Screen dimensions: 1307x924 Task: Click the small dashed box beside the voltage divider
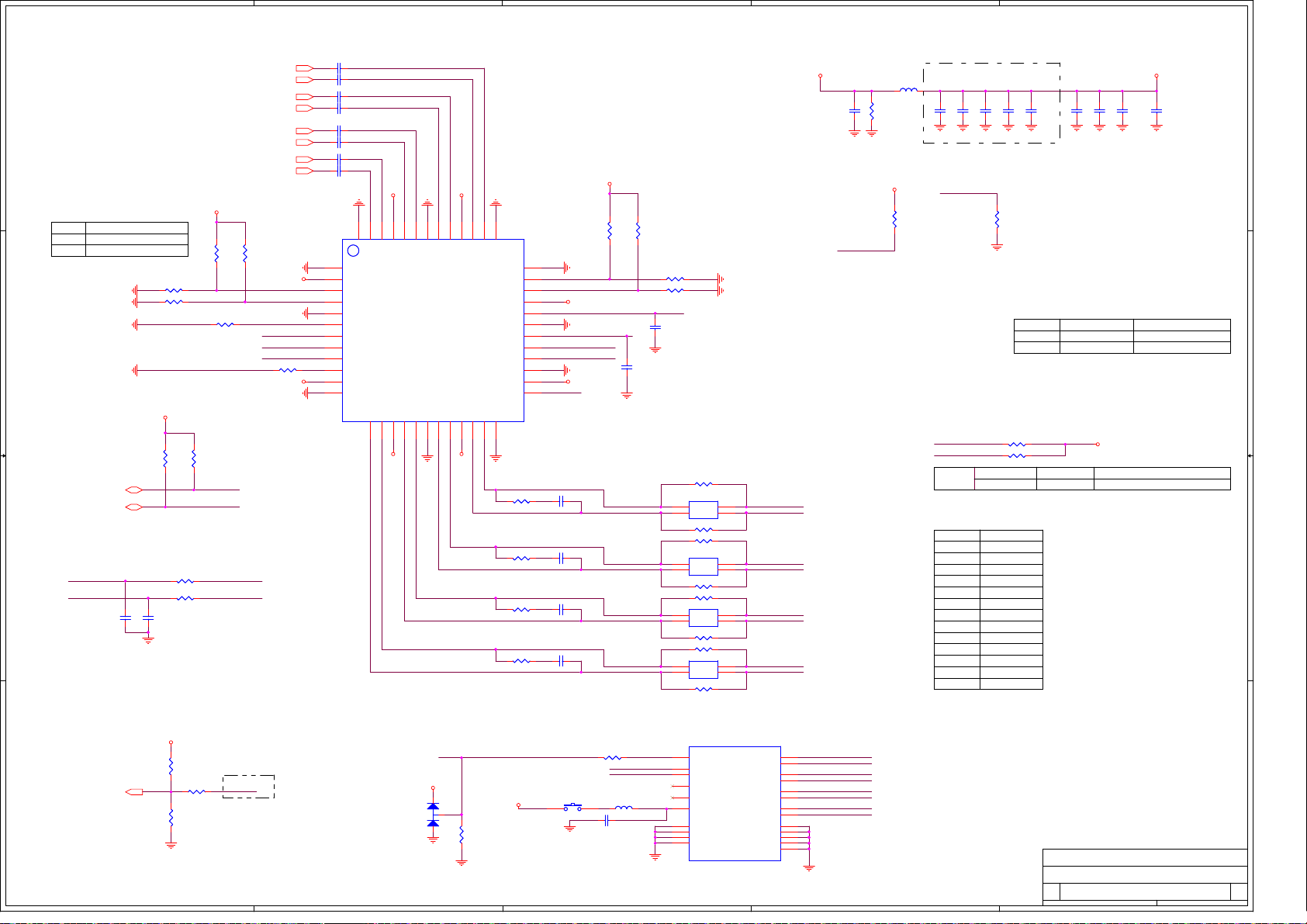click(248, 786)
